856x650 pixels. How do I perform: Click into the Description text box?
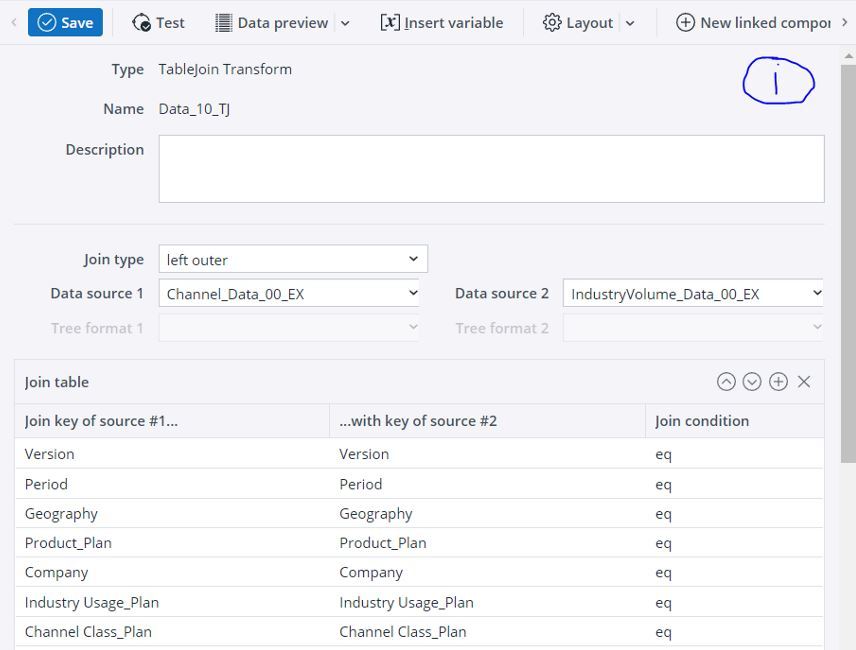[491, 169]
